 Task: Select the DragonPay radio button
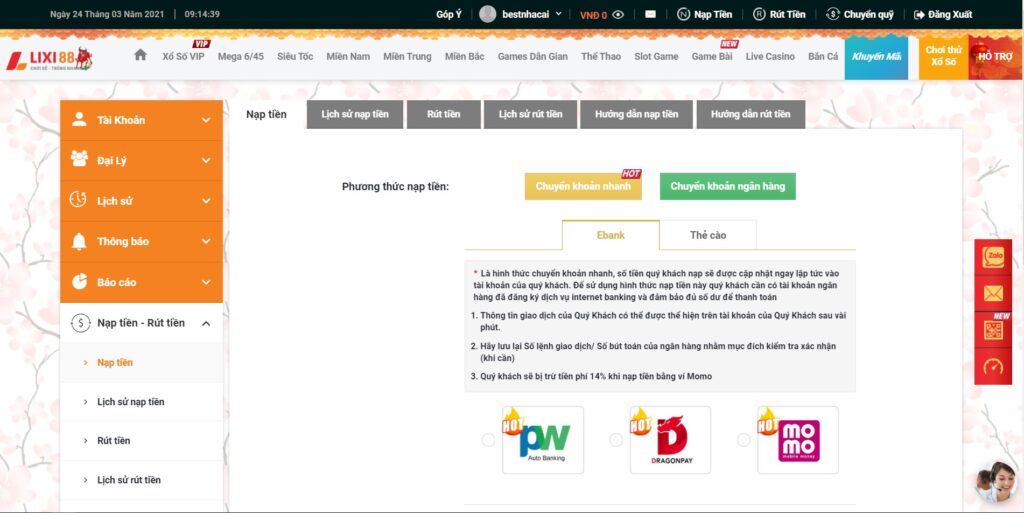point(616,440)
